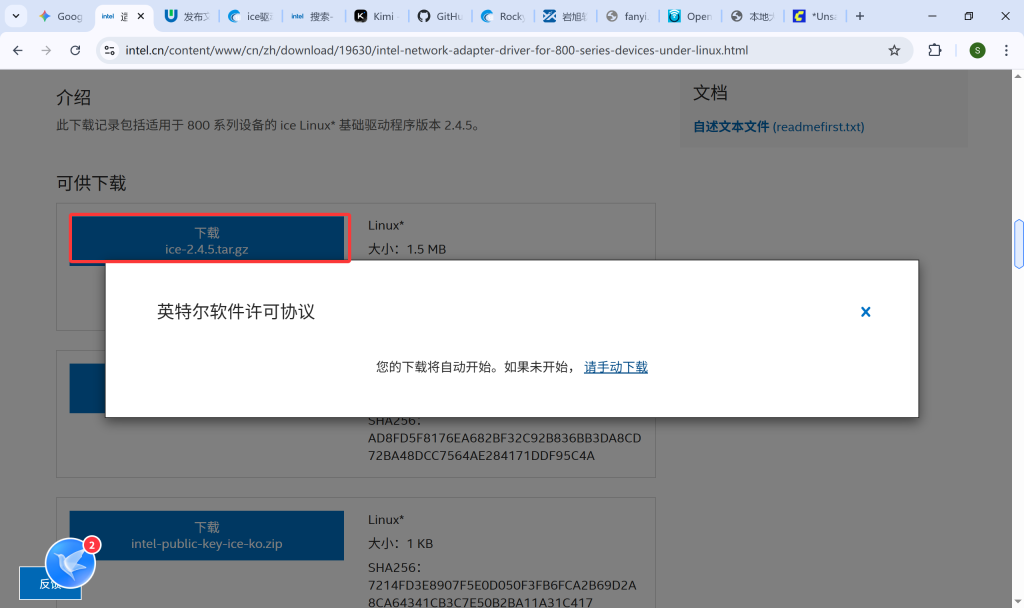1024x608 pixels.
Task: Reload the current page
Action: click(x=75, y=50)
